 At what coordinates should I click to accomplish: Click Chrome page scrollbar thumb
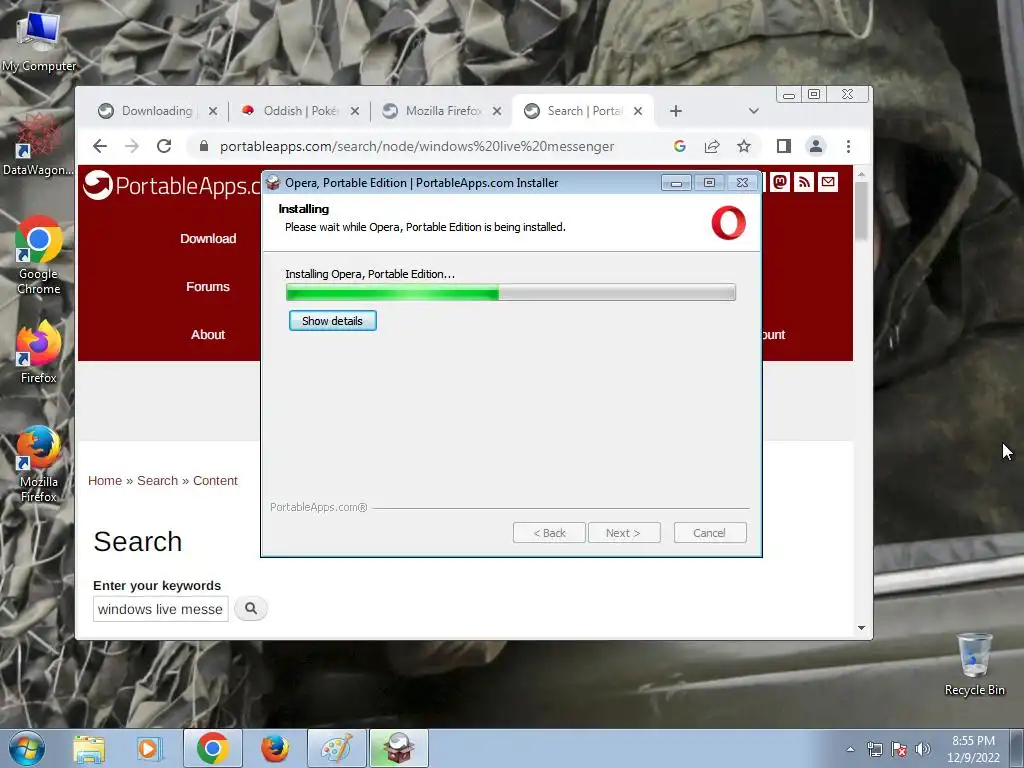pos(861,210)
